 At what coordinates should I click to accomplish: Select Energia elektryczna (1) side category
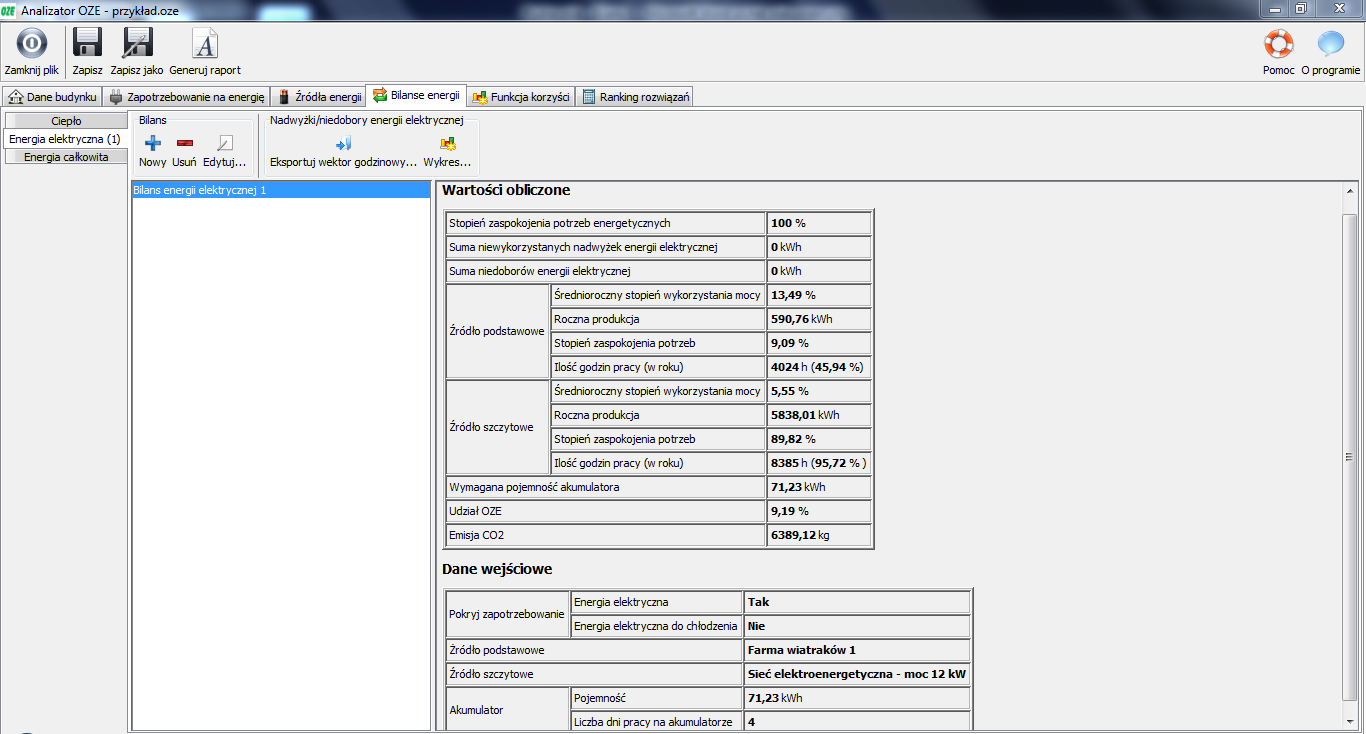pos(65,139)
